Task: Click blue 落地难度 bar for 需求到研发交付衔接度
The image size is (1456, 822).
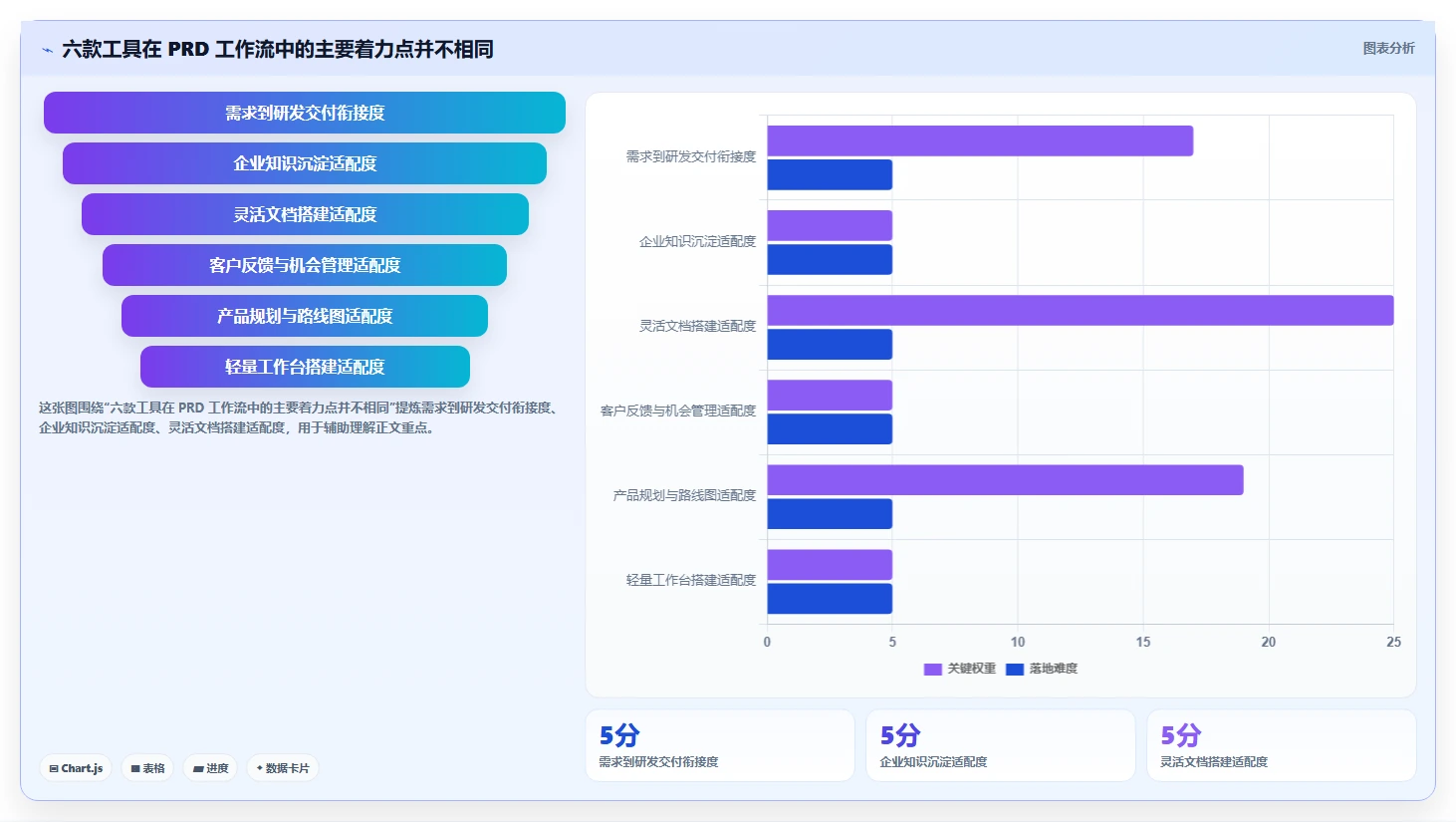Action: [830, 174]
